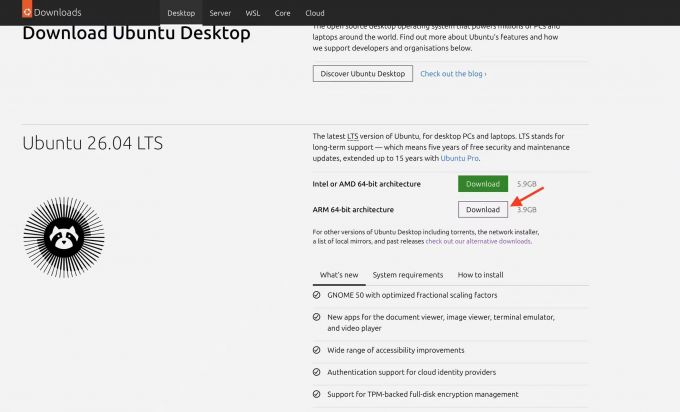Screen dimensions: 680x412
Task: Open the Ubuntu Pro link
Action: point(459,158)
